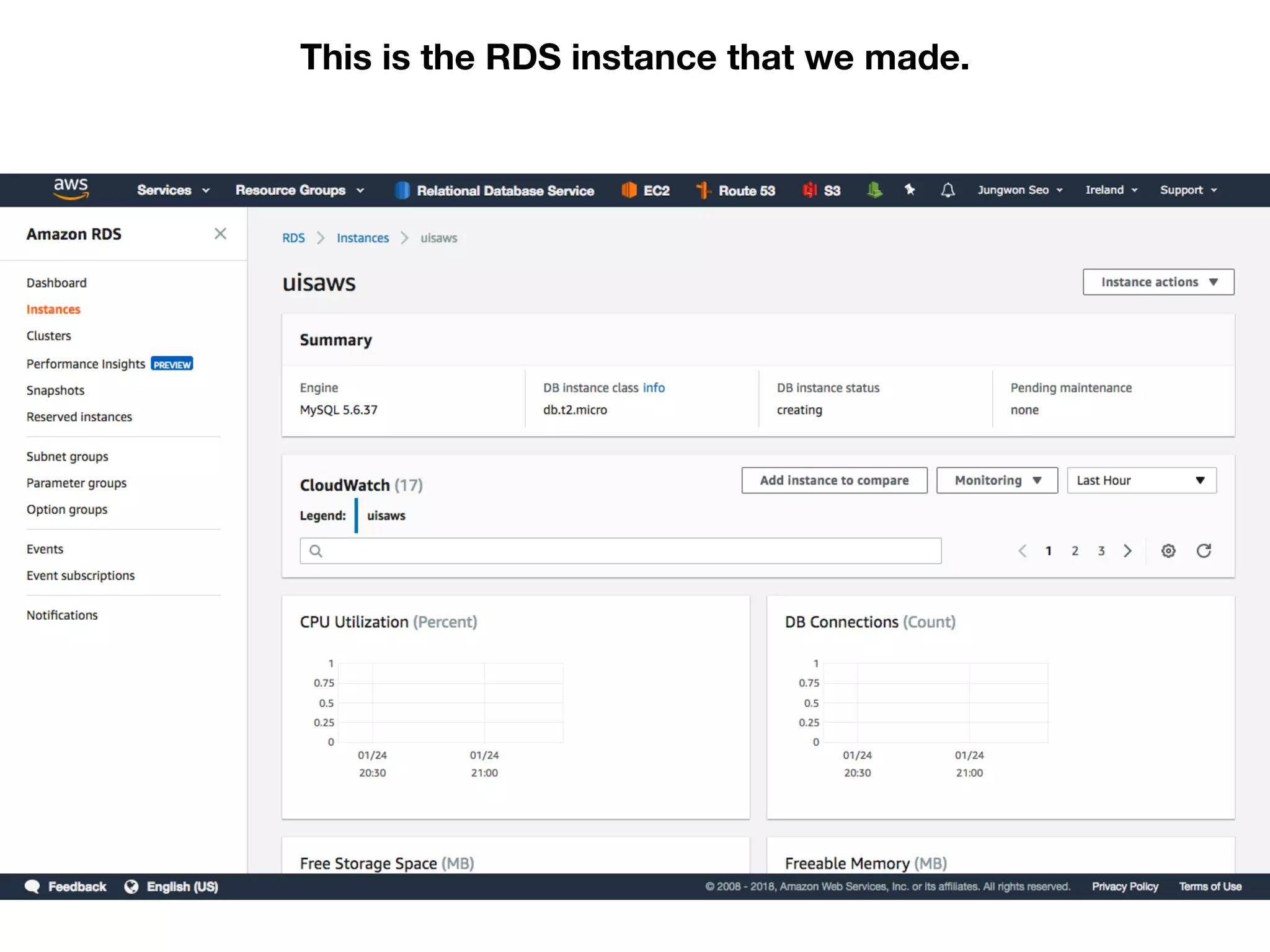
Task: Click the uisaws legend entry
Action: (386, 516)
